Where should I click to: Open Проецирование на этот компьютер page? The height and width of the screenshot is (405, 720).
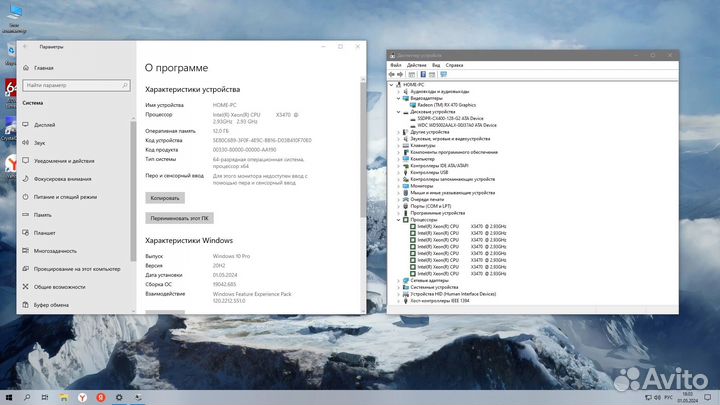[x=77, y=269]
